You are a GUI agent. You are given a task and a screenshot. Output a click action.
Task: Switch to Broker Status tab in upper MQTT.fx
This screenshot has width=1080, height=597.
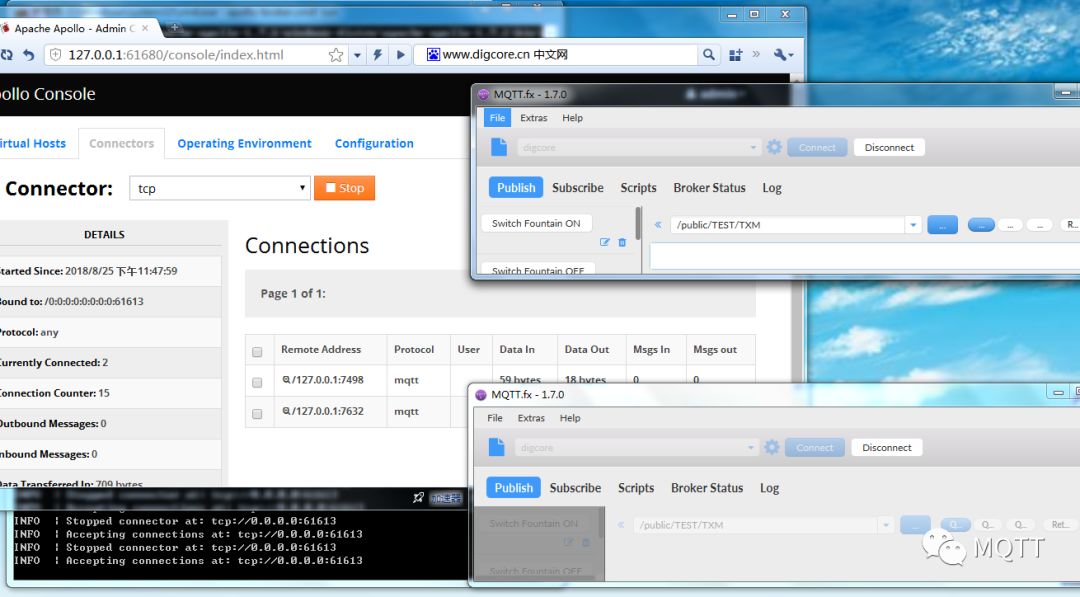click(709, 187)
